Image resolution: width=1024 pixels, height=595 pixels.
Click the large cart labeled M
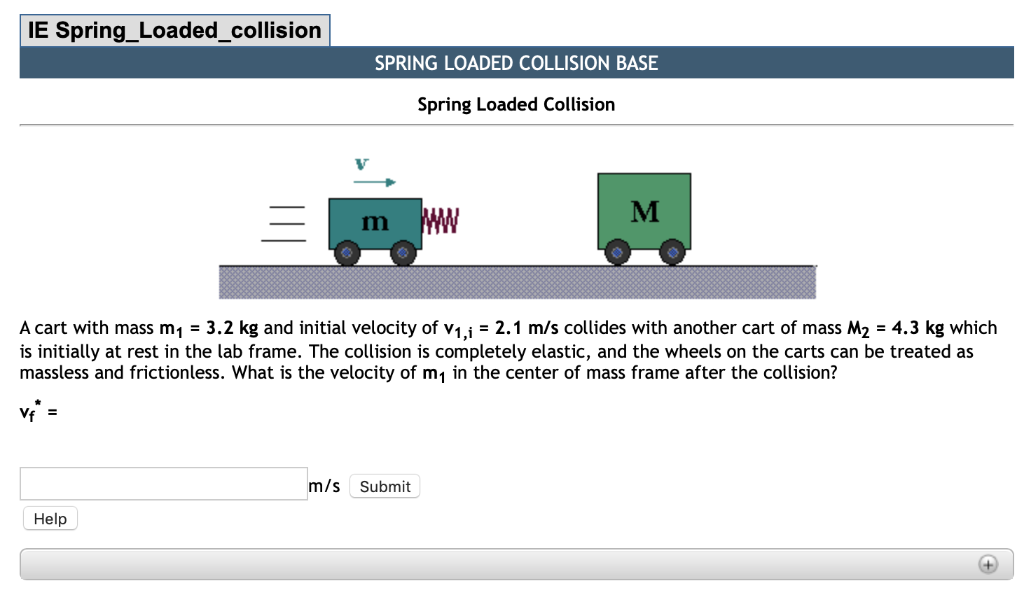coord(644,211)
